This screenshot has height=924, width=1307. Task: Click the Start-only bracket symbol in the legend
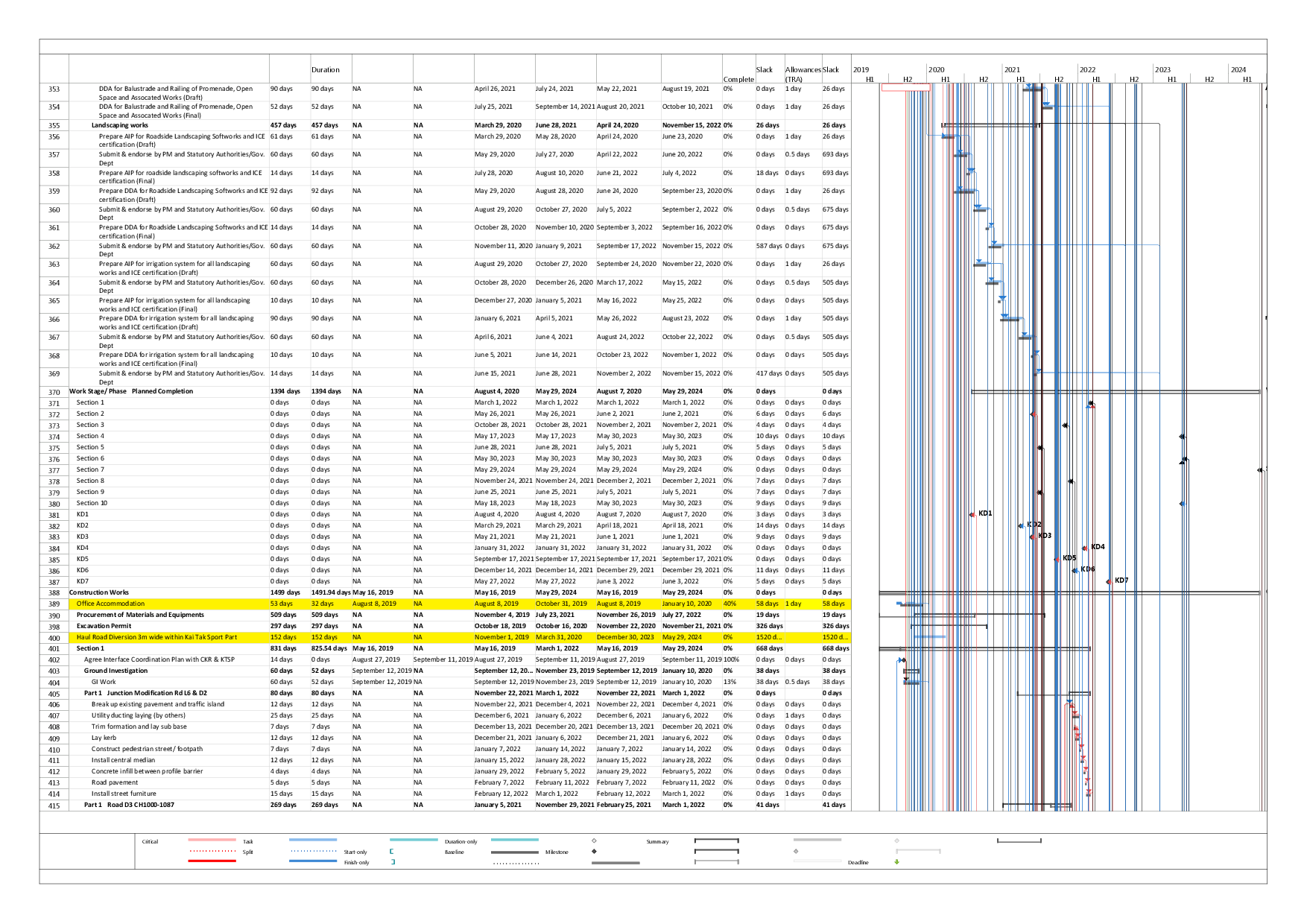pyautogui.click(x=391, y=851)
